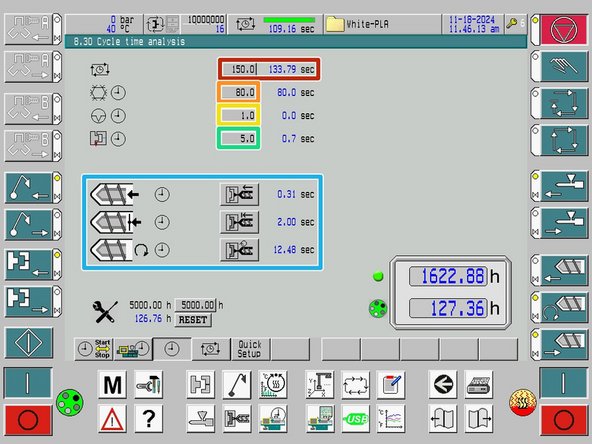The width and height of the screenshot is (592, 444).
Task: Toggle ejector retract button with right arrow
Action: point(29,225)
